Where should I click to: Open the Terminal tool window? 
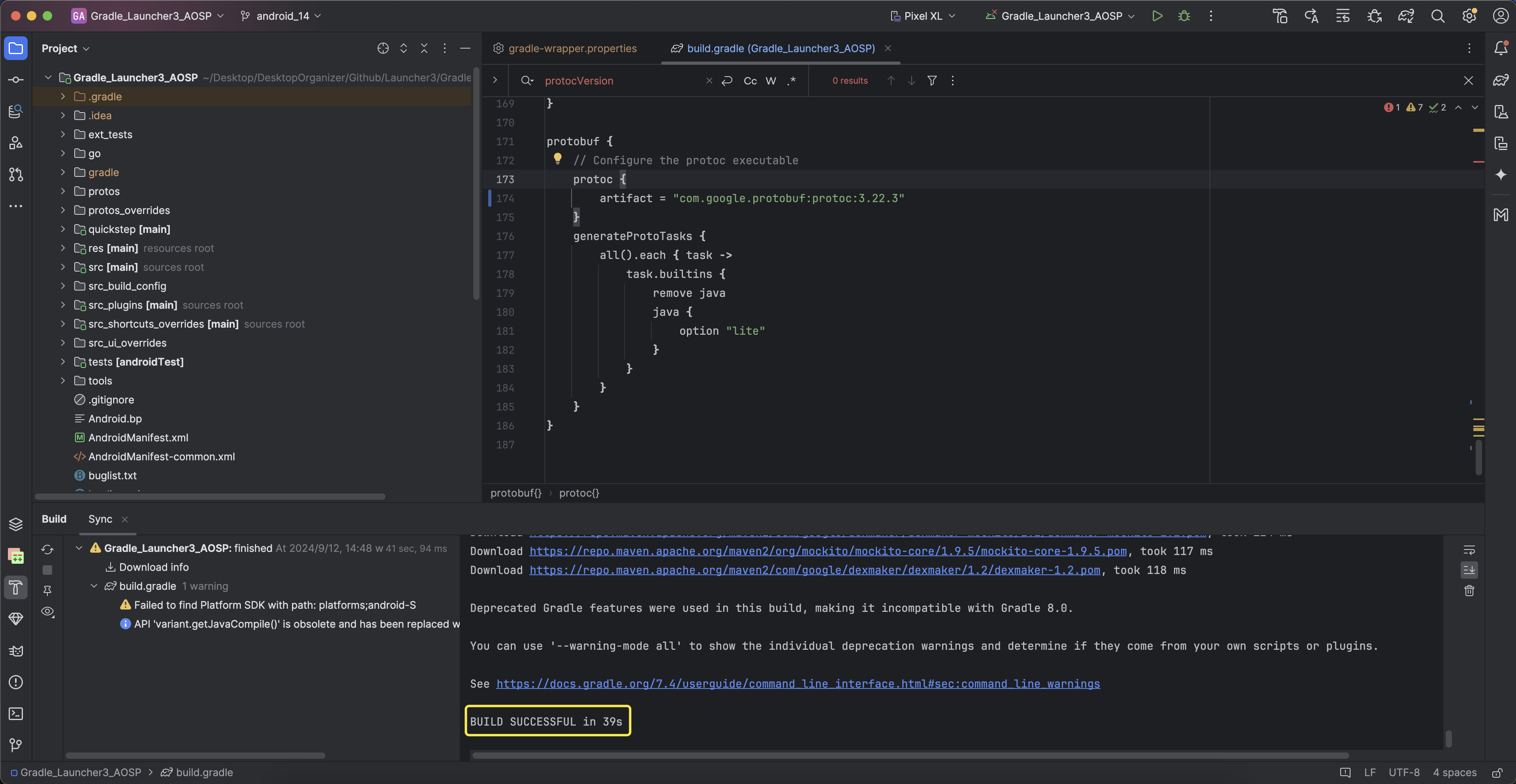[x=16, y=713]
